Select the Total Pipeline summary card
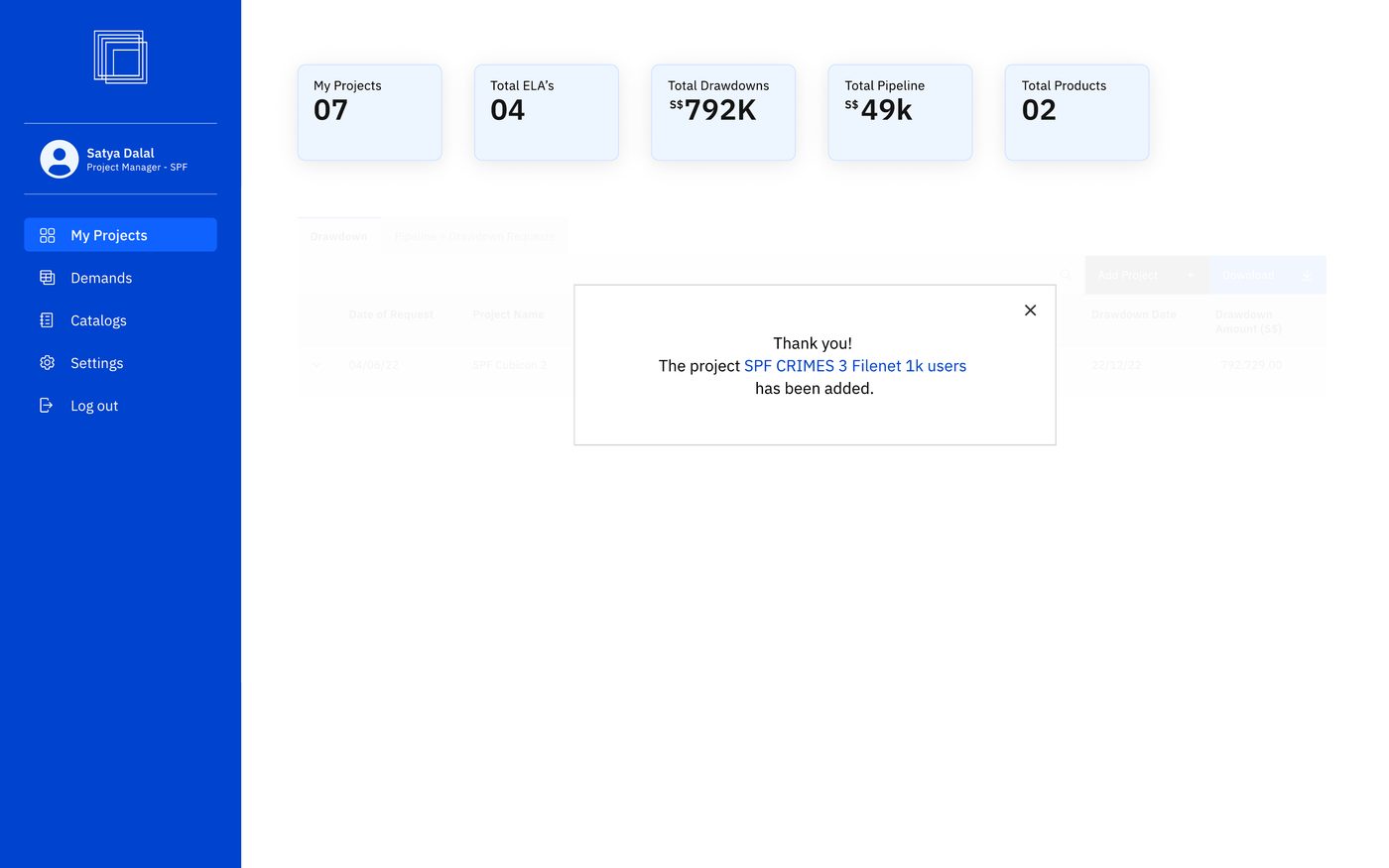This screenshot has width=1389, height=868. [x=900, y=112]
